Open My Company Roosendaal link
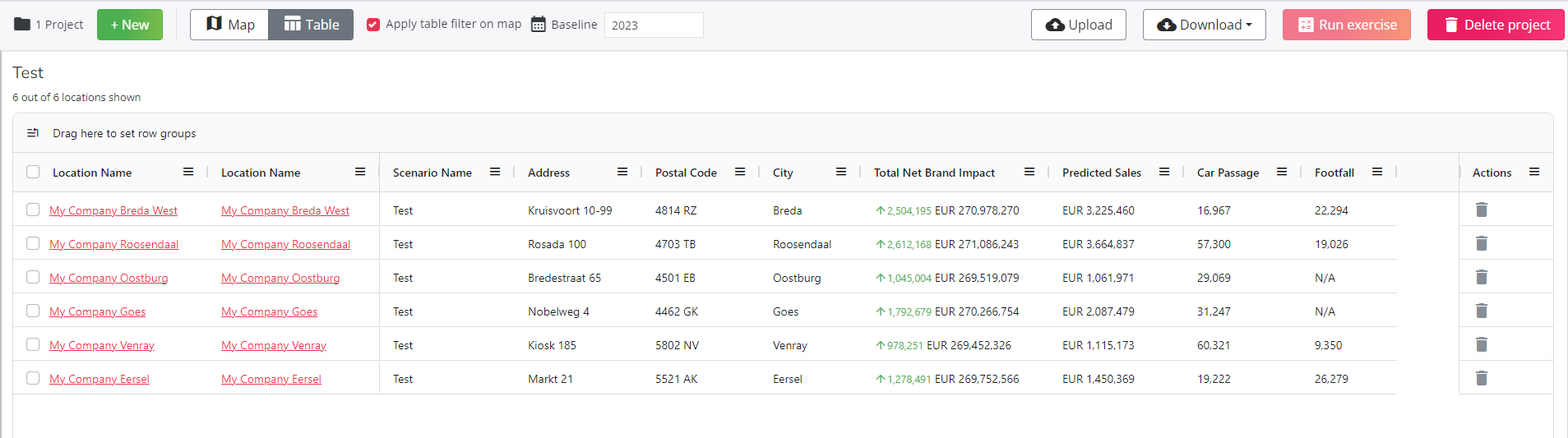This screenshot has width=1568, height=438. tap(113, 245)
